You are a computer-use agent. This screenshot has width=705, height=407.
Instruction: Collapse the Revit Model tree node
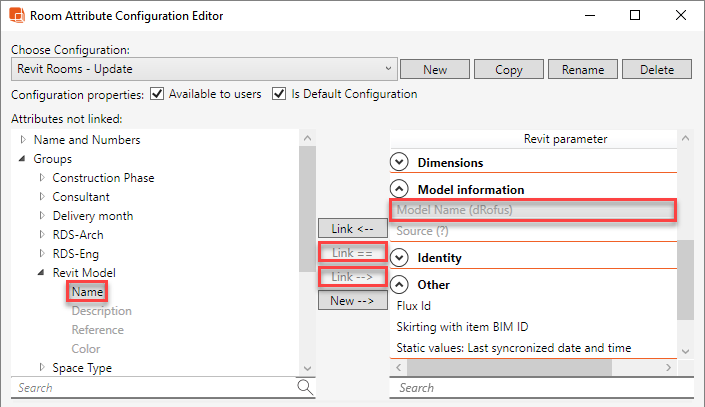pos(42,273)
